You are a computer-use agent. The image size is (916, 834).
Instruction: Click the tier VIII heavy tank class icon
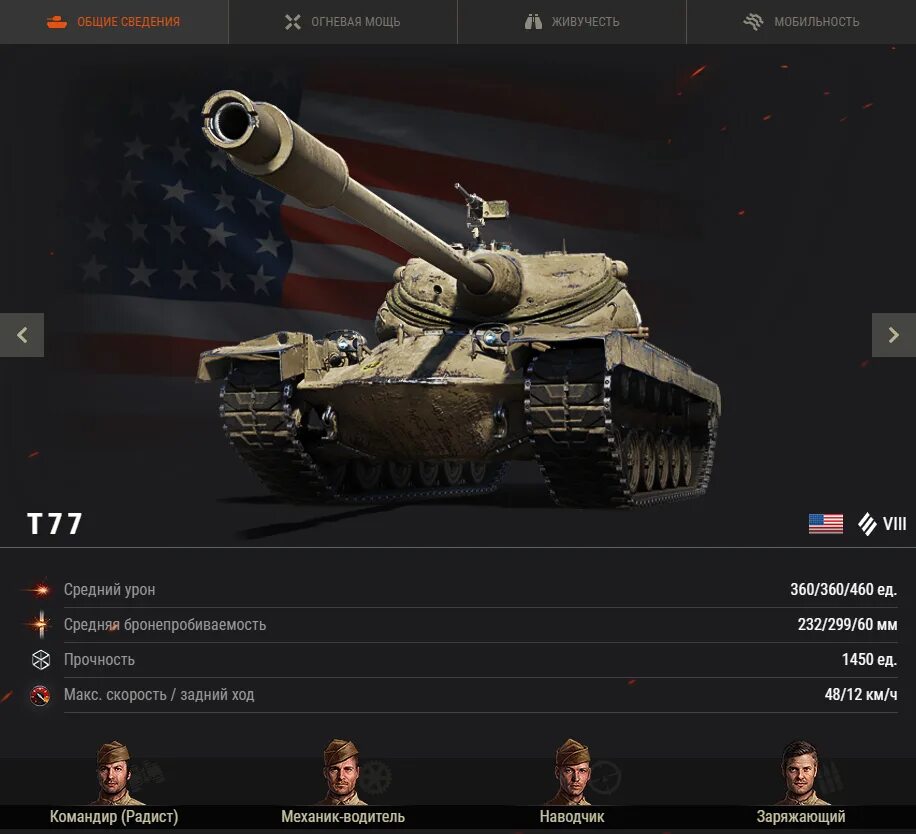click(x=868, y=523)
